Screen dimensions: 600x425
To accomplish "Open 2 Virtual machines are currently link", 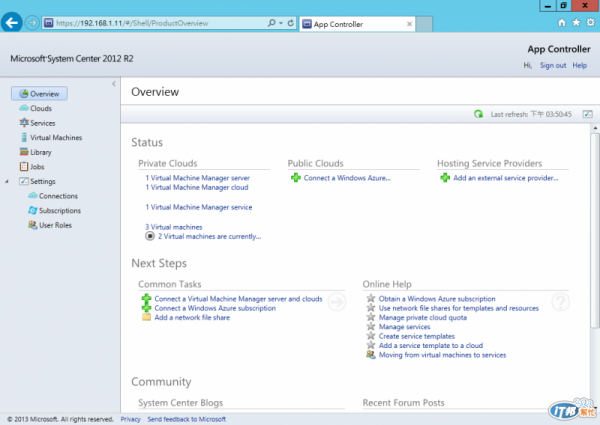I will 209,236.
